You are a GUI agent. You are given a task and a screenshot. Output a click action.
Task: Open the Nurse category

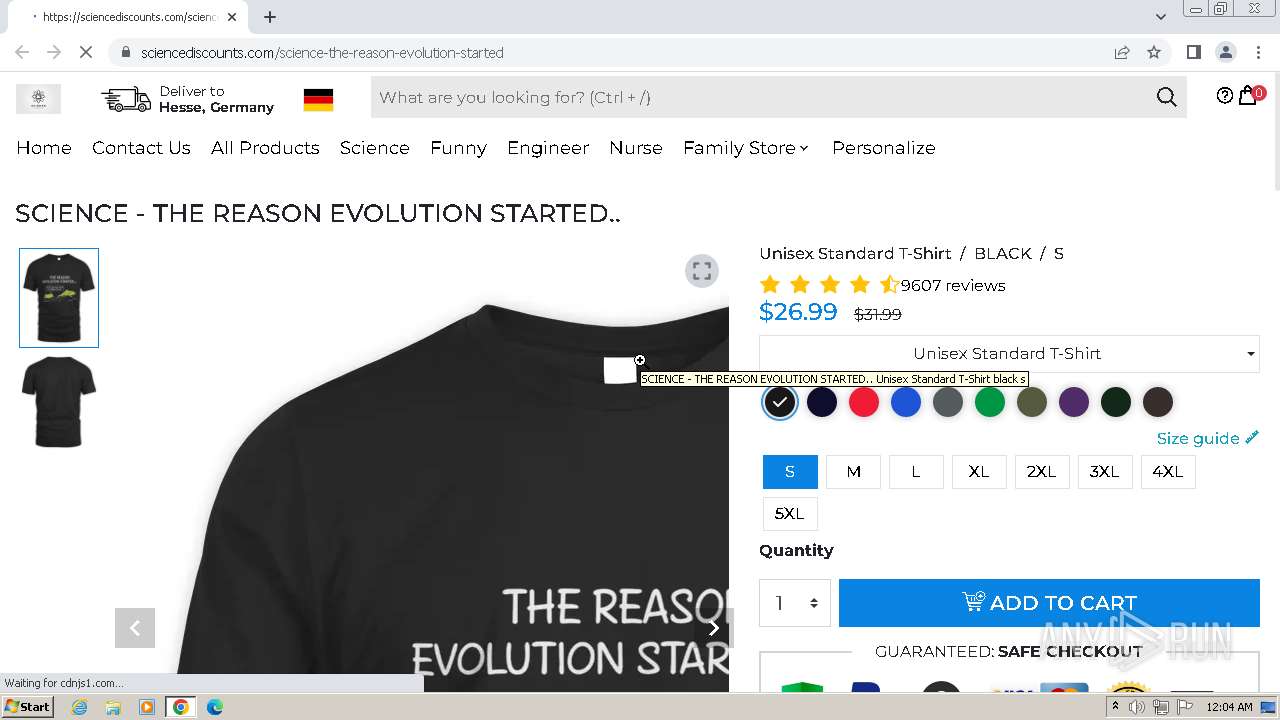pyautogui.click(x=636, y=148)
